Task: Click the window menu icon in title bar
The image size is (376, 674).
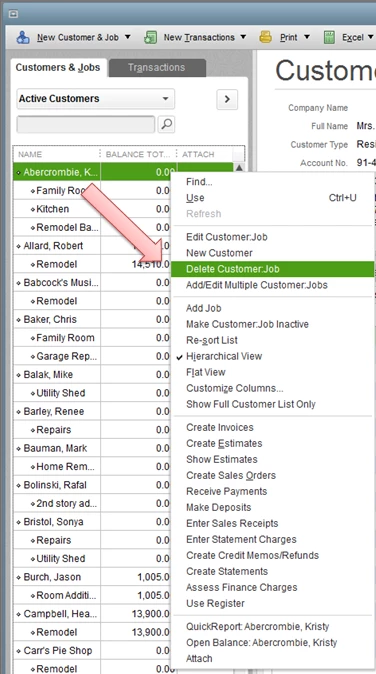Action: click(13, 14)
